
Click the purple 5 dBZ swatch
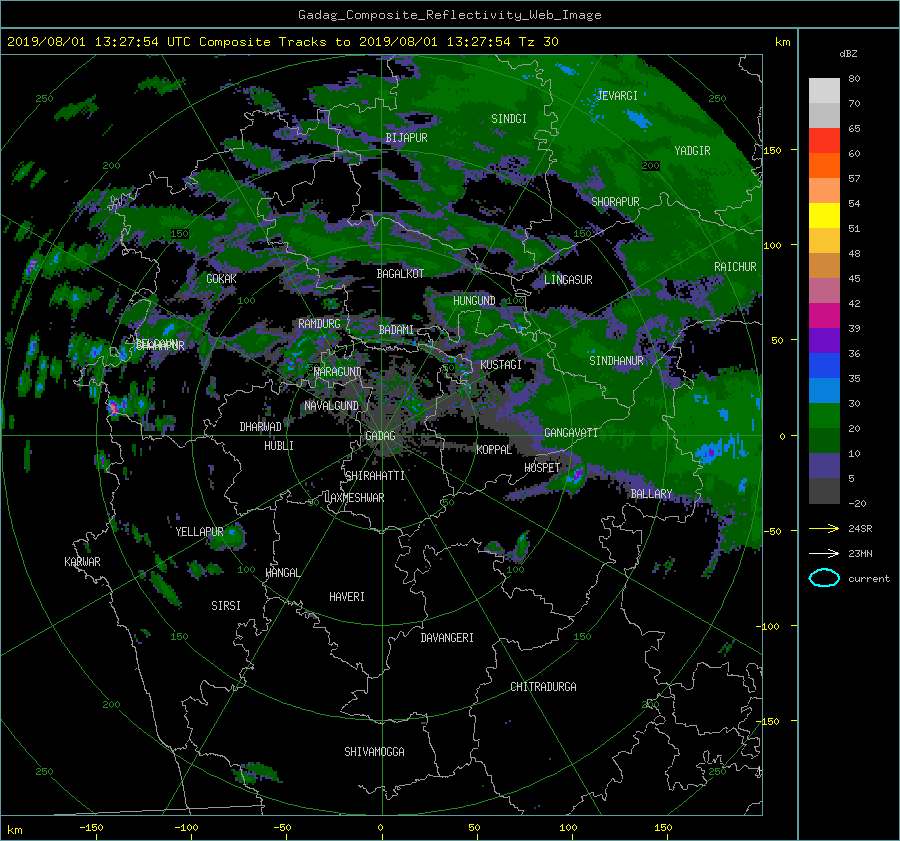click(824, 466)
